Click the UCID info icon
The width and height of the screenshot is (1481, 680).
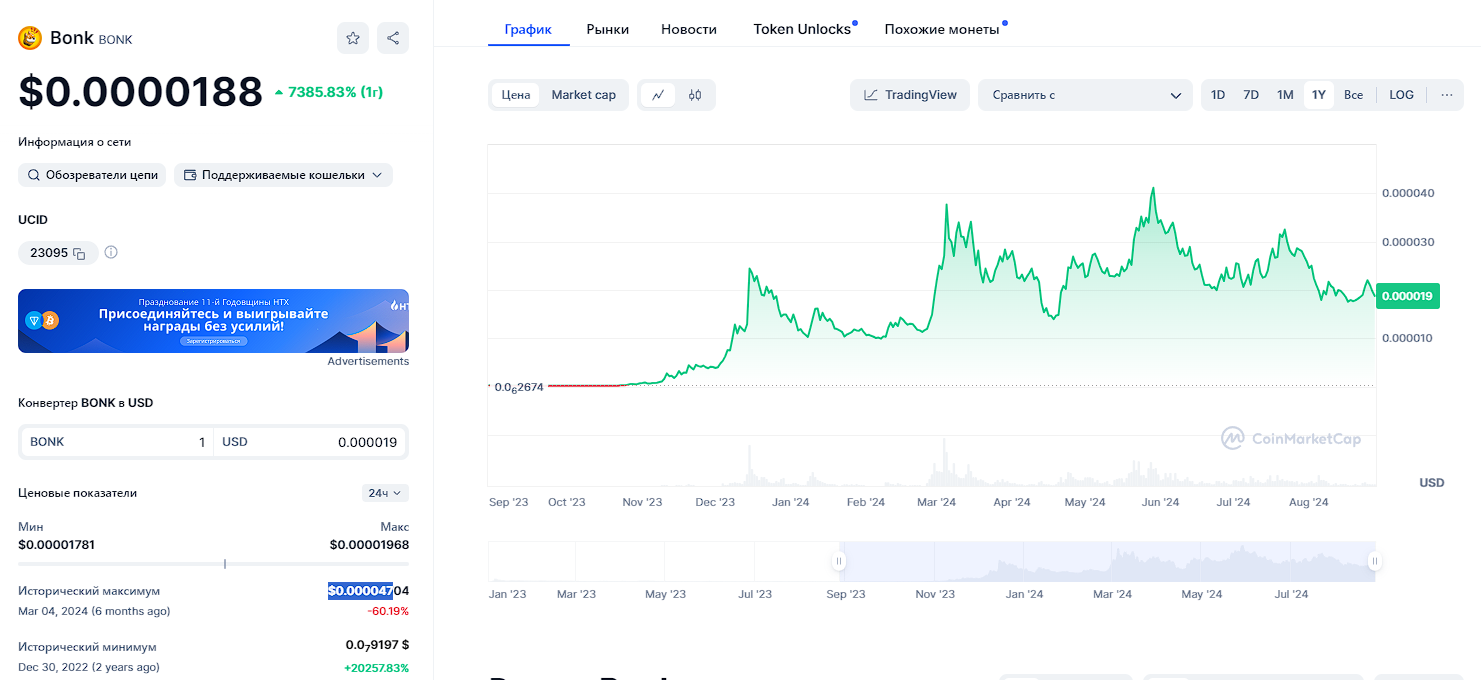(111, 253)
